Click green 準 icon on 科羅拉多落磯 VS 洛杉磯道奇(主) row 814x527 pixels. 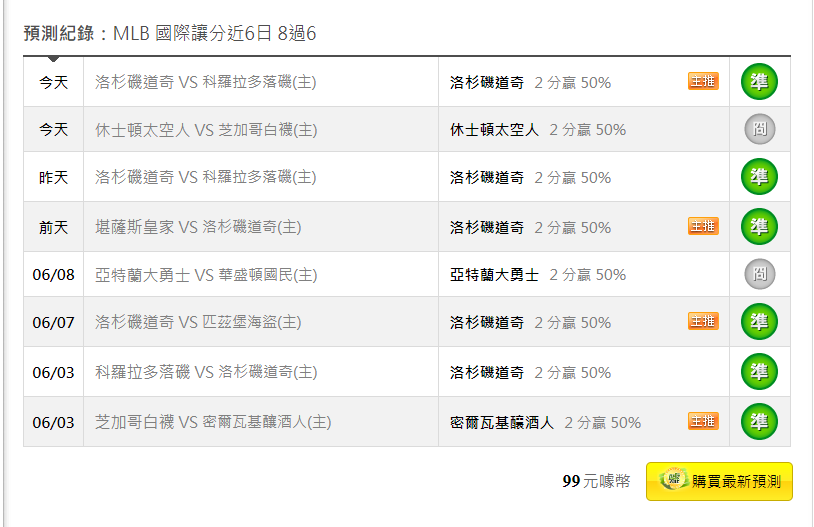(759, 371)
